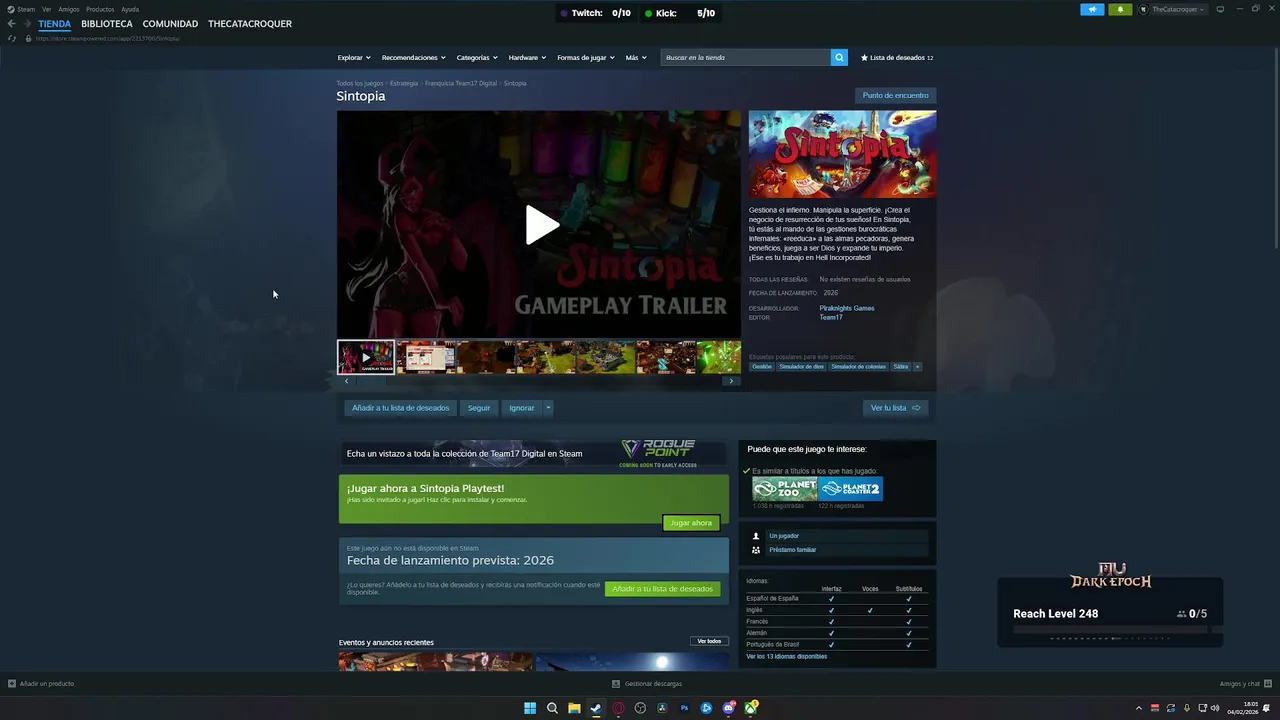Click Ver los 13 idiomas disponibles
Screen dimensions: 1280x720
click(787, 656)
